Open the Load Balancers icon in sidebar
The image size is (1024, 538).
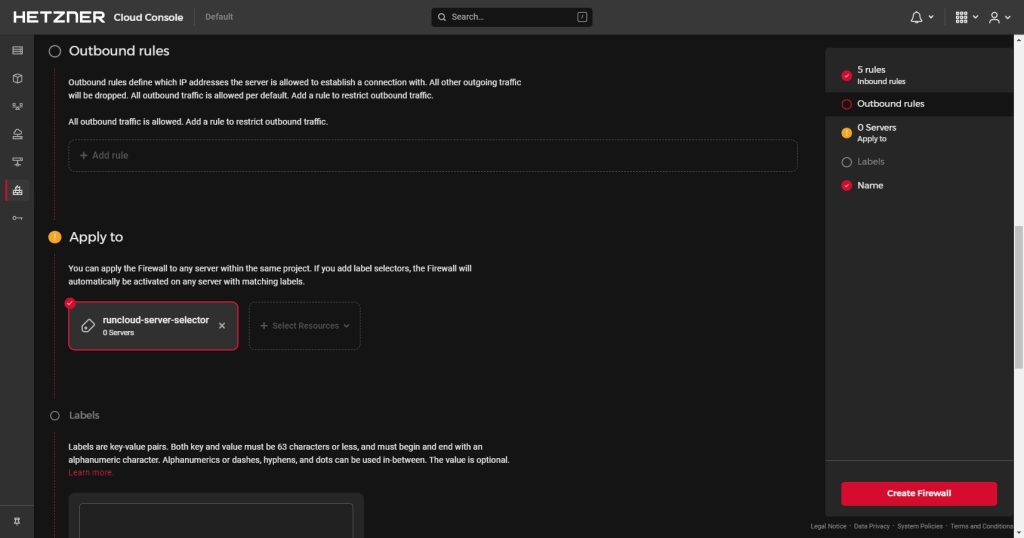(x=17, y=106)
